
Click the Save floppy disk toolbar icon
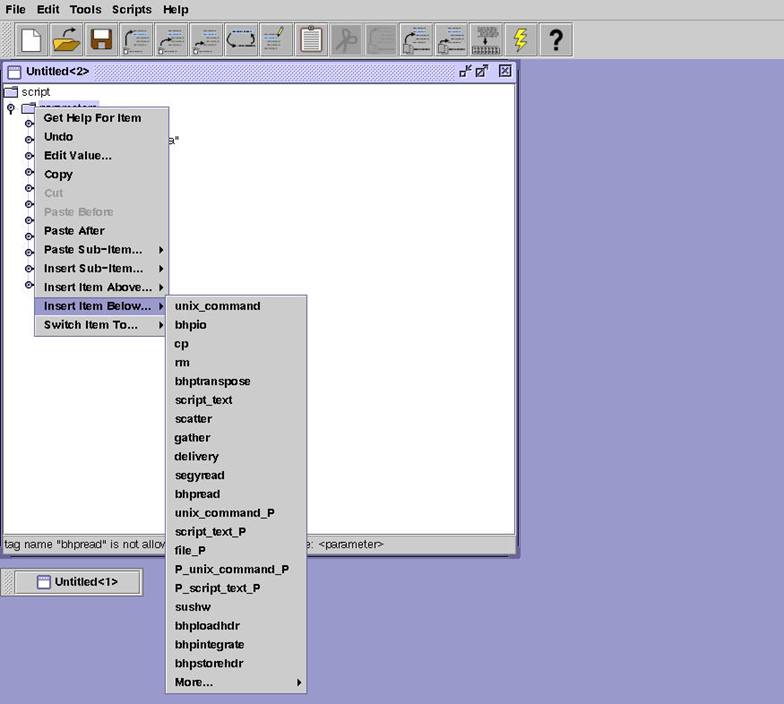[101, 40]
